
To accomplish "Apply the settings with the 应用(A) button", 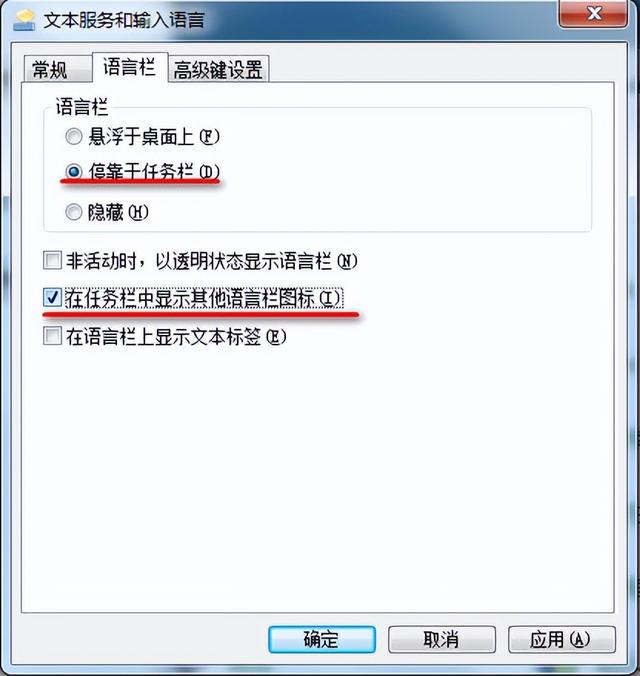I will point(562,639).
